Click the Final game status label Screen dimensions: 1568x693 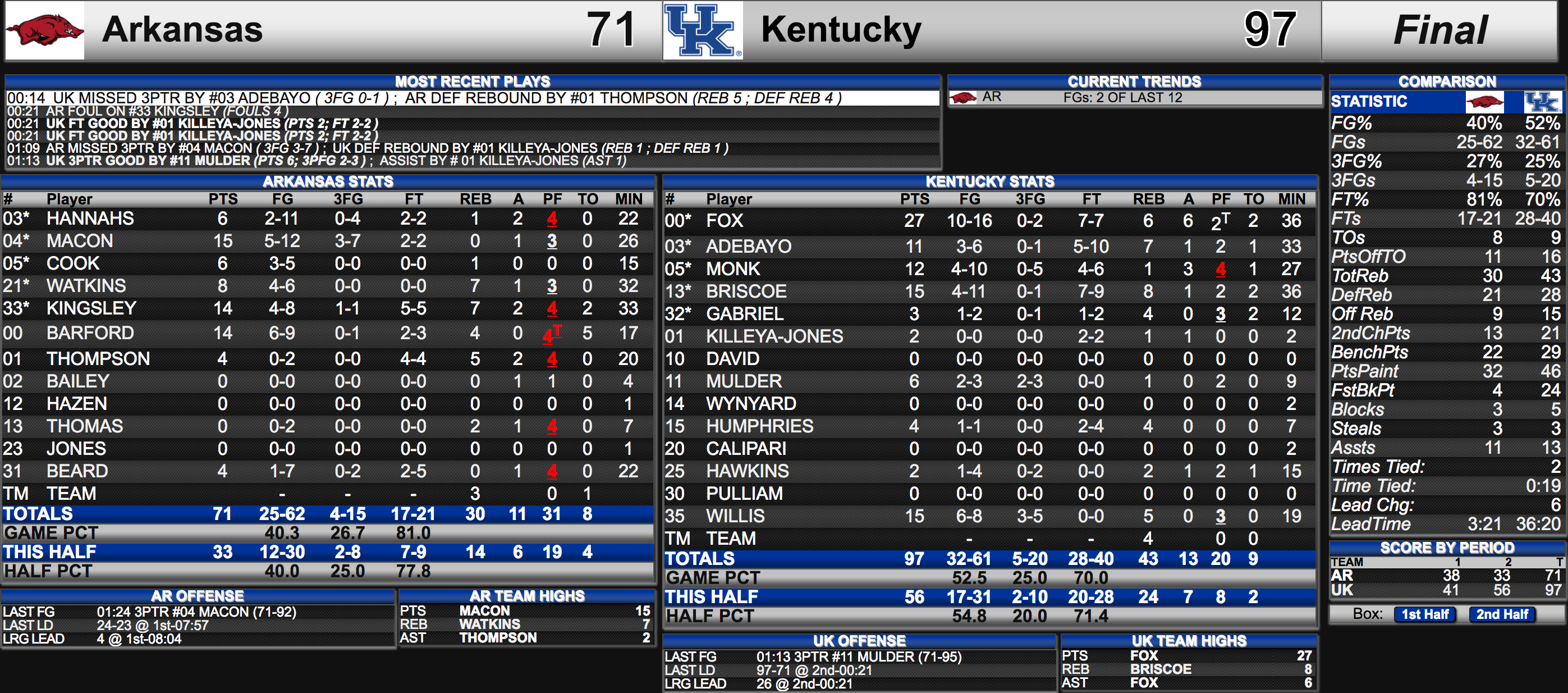[x=1439, y=30]
